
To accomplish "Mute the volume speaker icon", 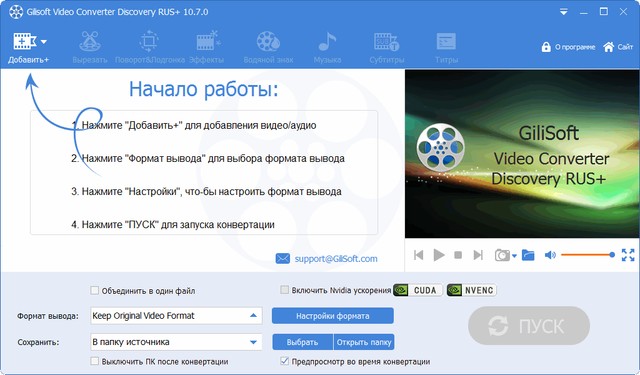I will (x=550, y=255).
